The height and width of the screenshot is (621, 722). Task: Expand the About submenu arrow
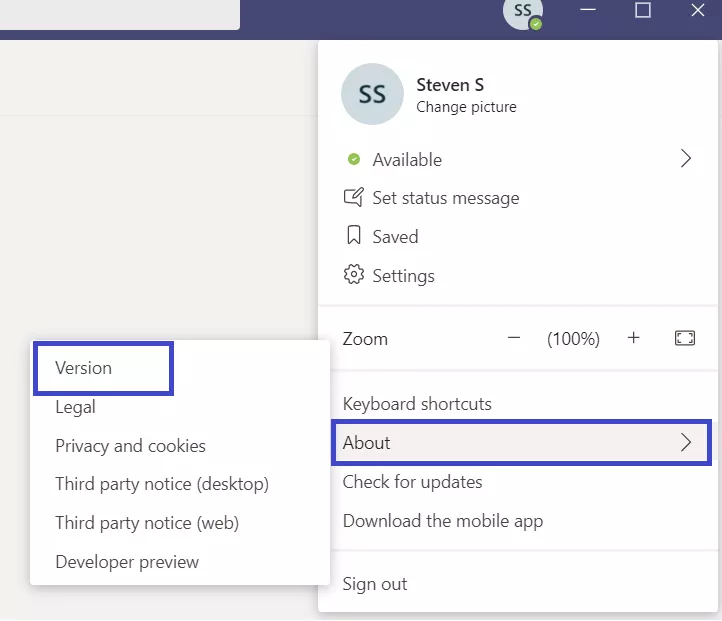(686, 442)
